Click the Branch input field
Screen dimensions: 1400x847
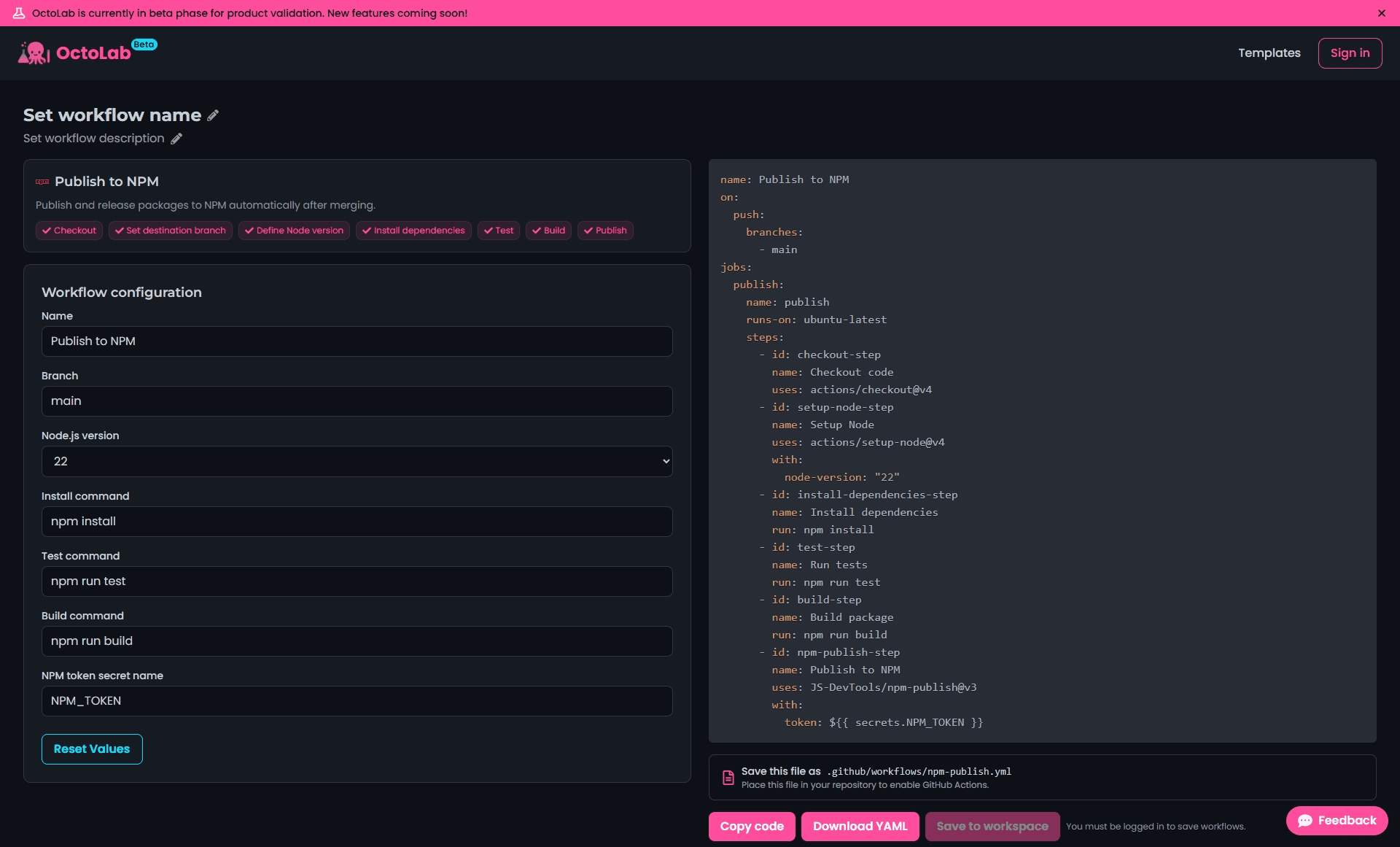tap(357, 401)
